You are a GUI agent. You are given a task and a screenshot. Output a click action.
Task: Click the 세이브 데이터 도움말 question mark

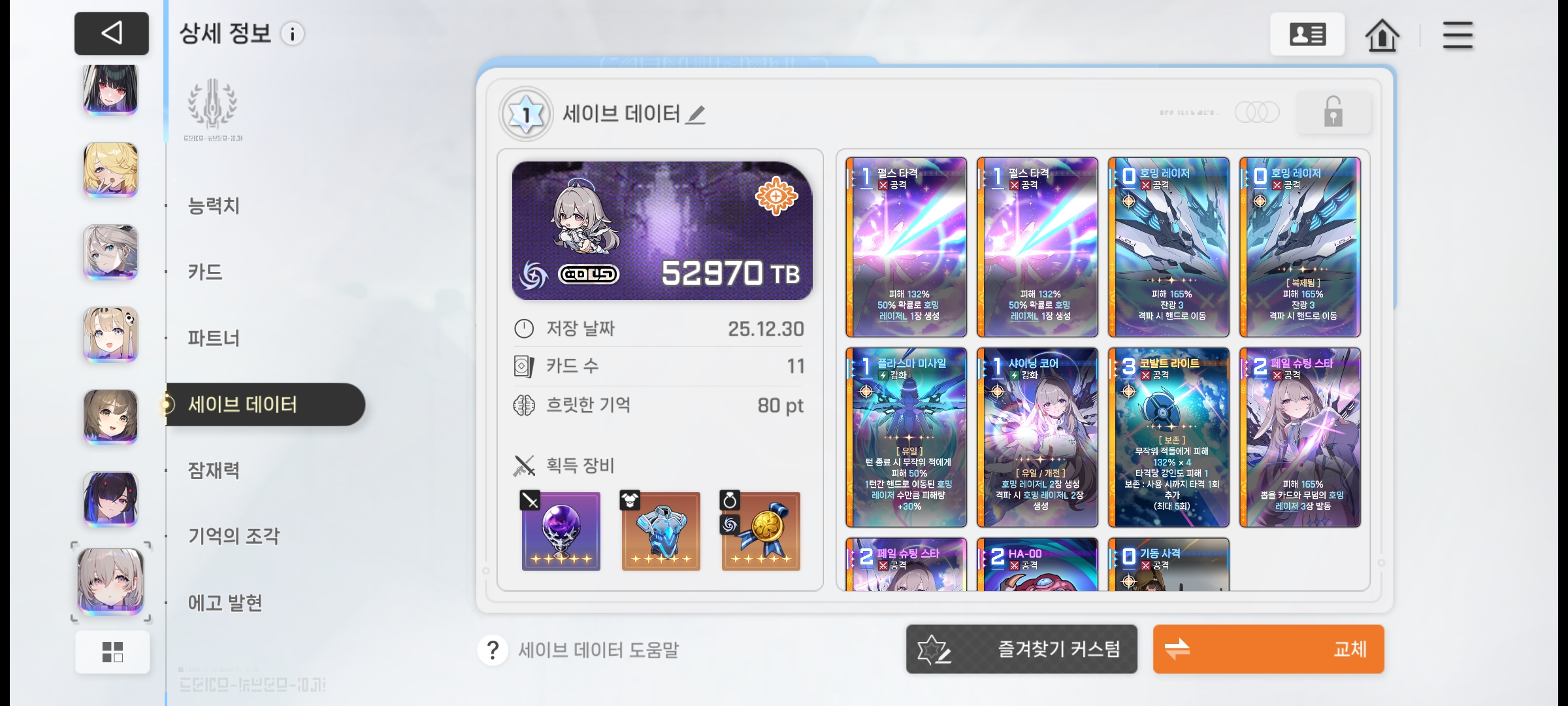(x=493, y=650)
